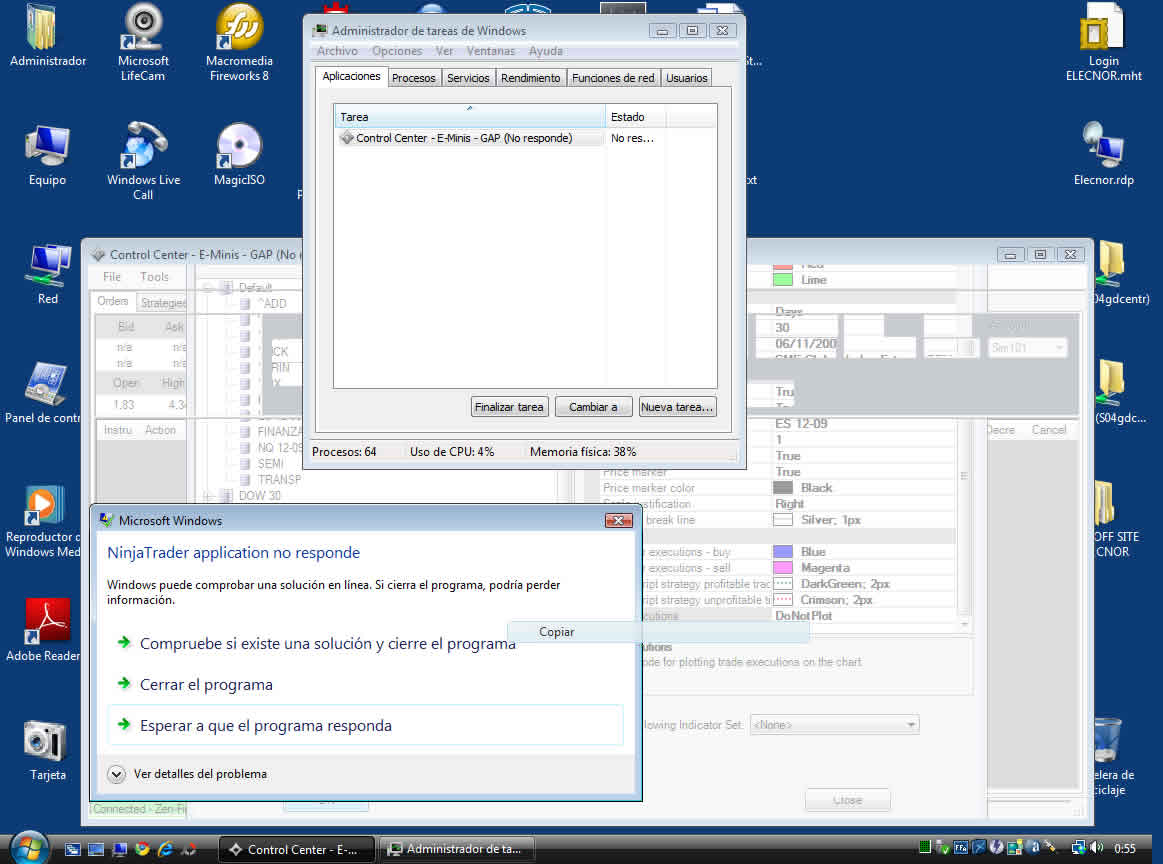Image resolution: width=1163 pixels, height=864 pixels.
Task: Open the Windows Start orb
Action: pyautogui.click(x=29, y=848)
